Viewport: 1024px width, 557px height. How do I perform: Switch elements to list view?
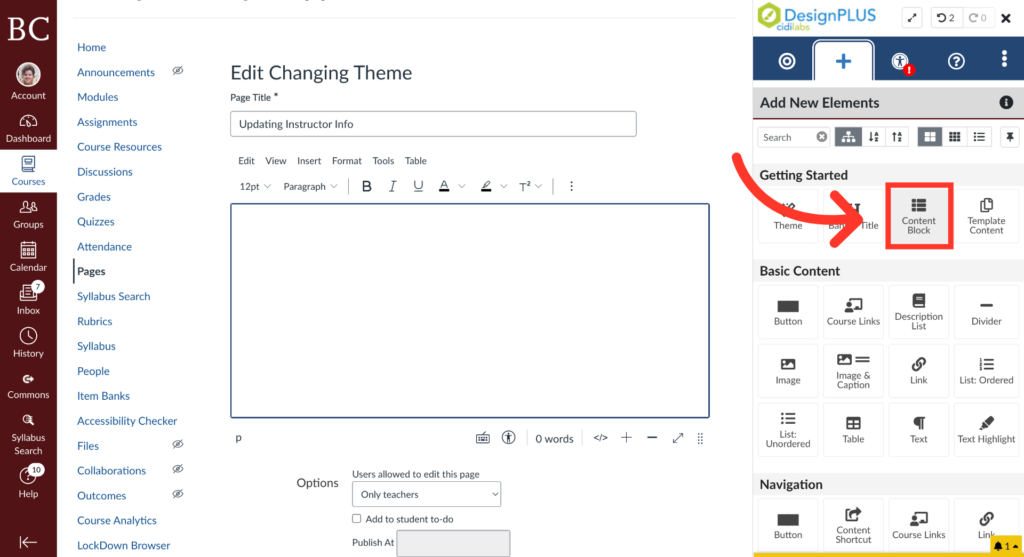[979, 136]
